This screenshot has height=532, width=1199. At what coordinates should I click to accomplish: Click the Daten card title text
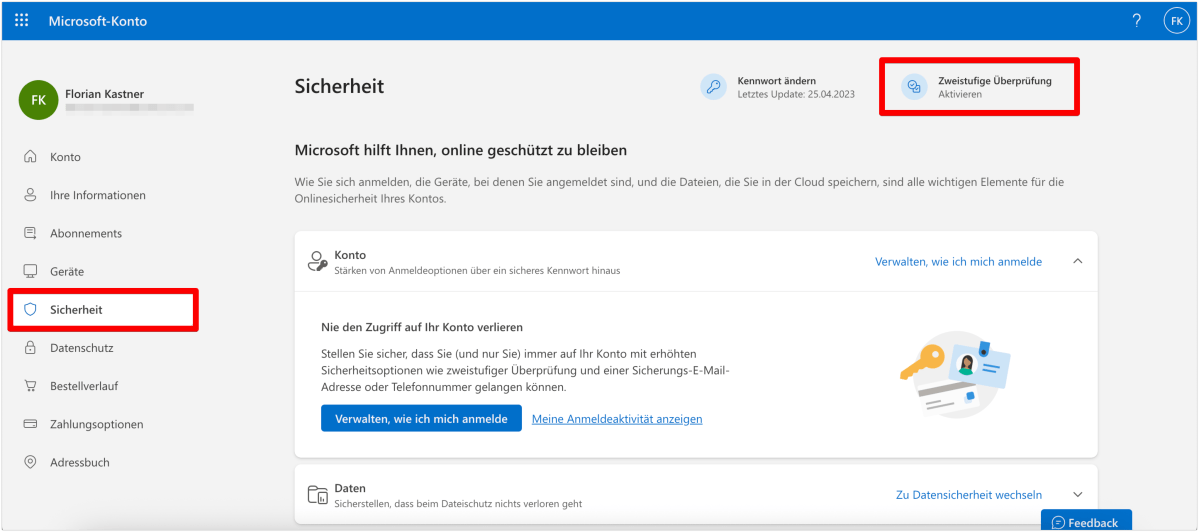click(x=350, y=488)
